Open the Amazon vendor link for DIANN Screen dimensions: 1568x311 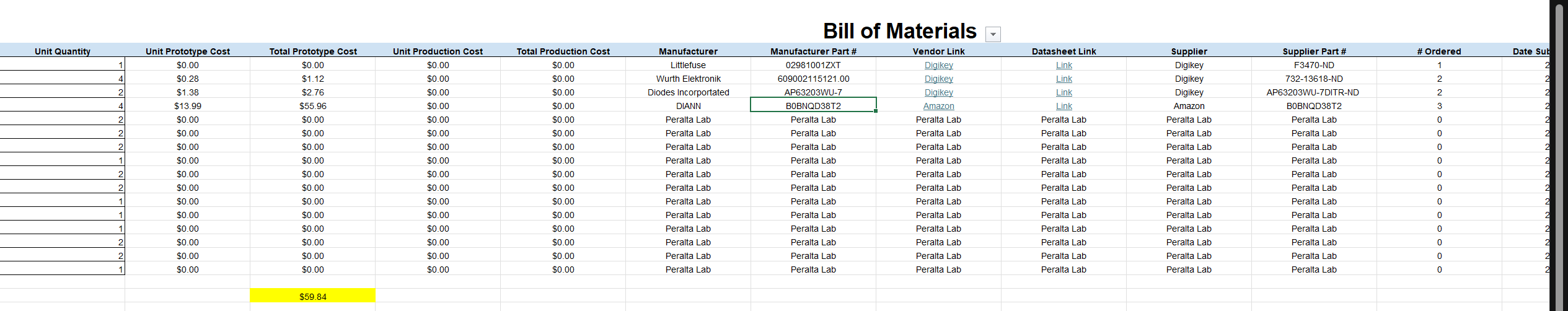point(938,106)
